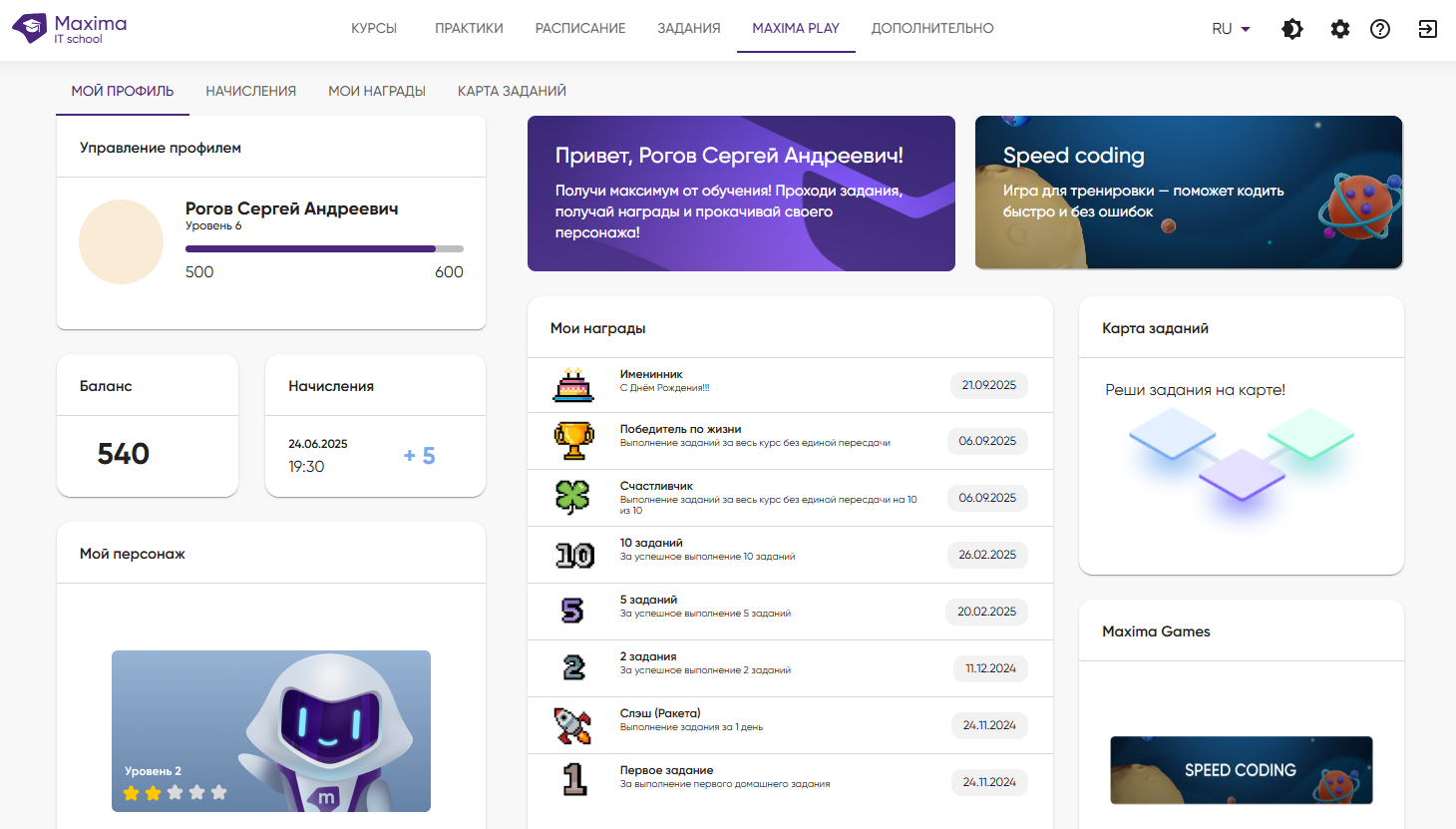Click the accrual date 24.06.2025

tap(318, 444)
